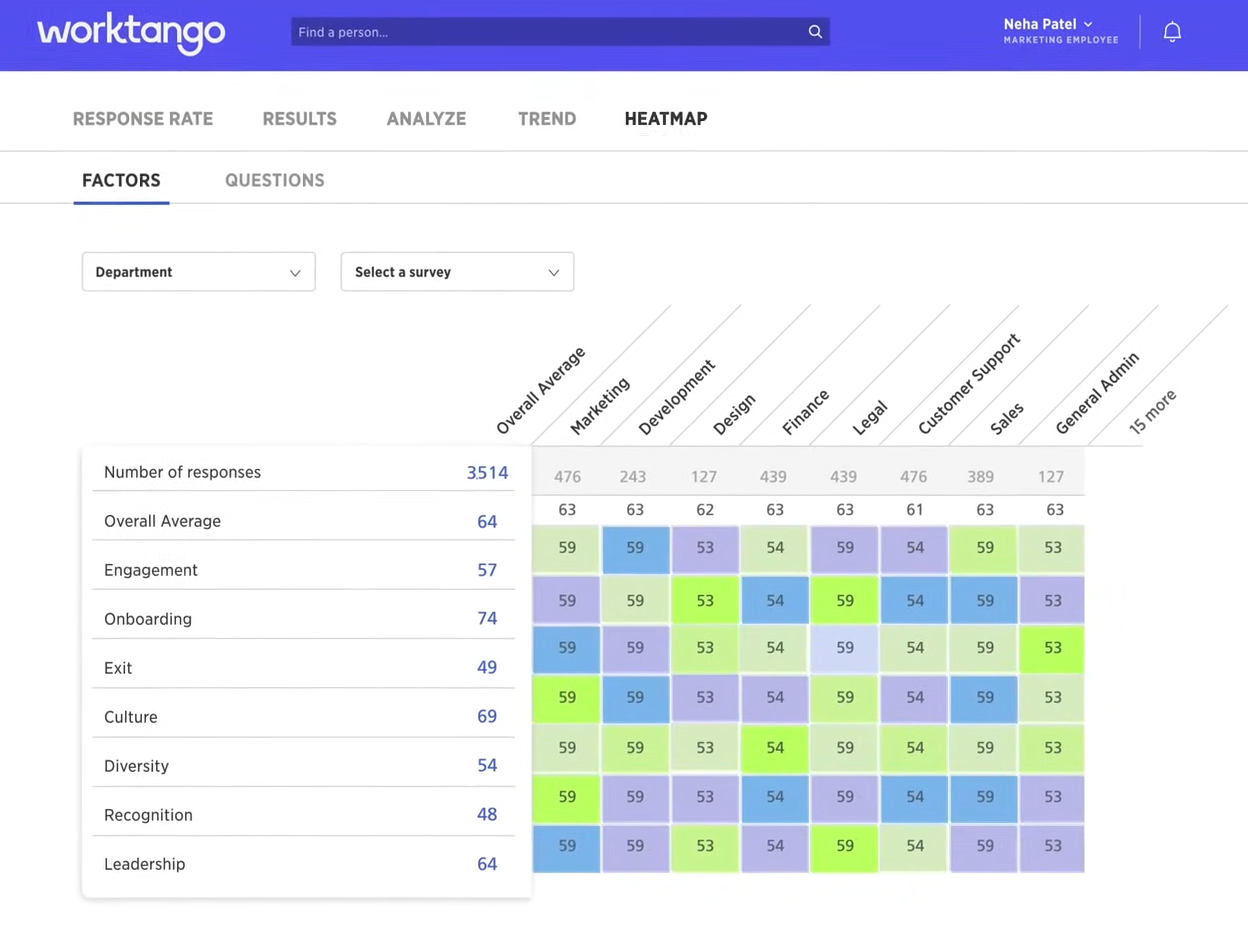Switch to the QUESTIONS tab
This screenshot has height=937, width=1248.
coord(274,180)
